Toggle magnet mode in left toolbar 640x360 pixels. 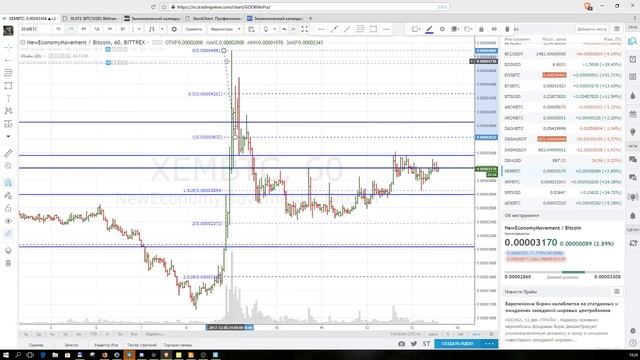[x=8, y=183]
